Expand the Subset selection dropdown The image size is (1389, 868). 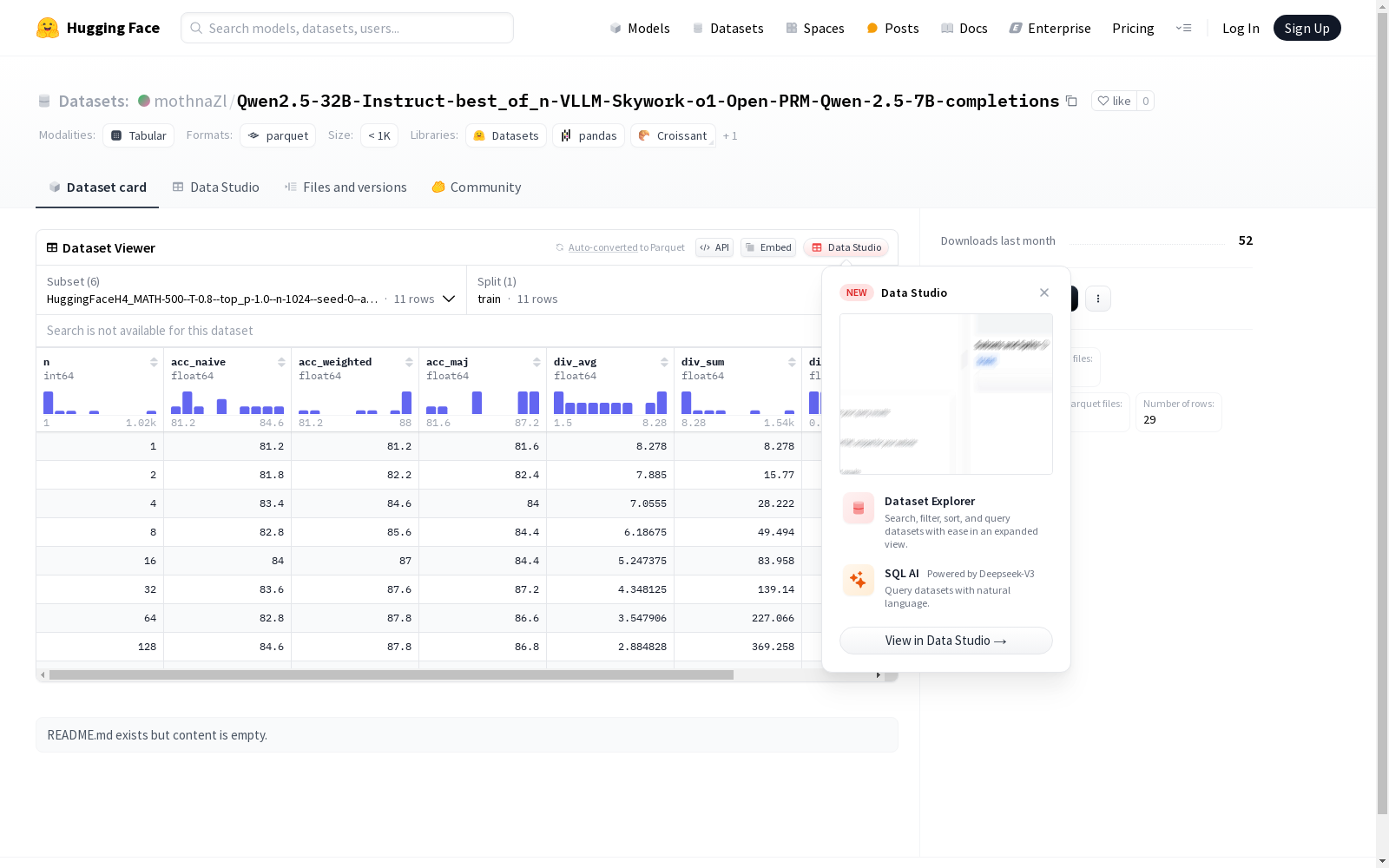tap(251, 290)
